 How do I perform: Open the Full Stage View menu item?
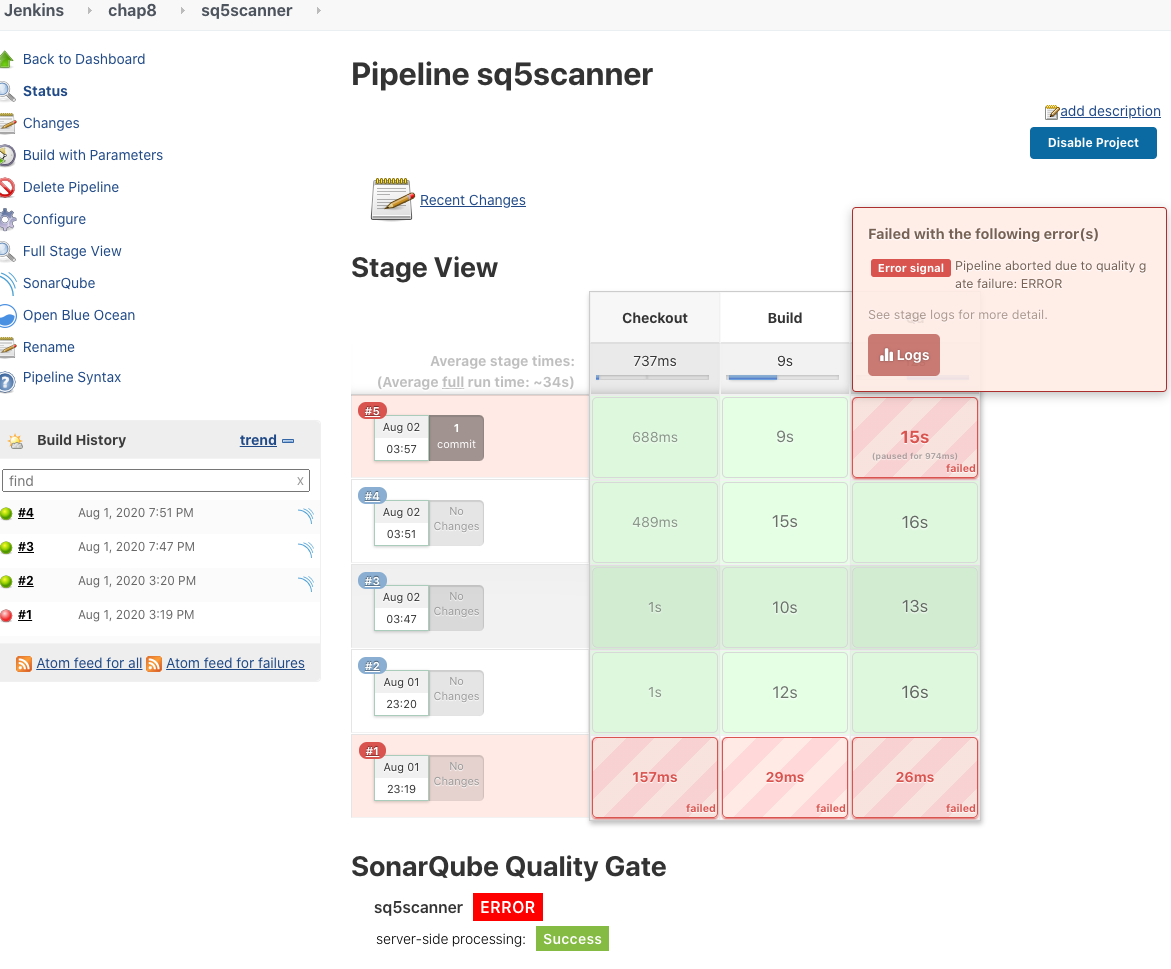click(x=72, y=251)
